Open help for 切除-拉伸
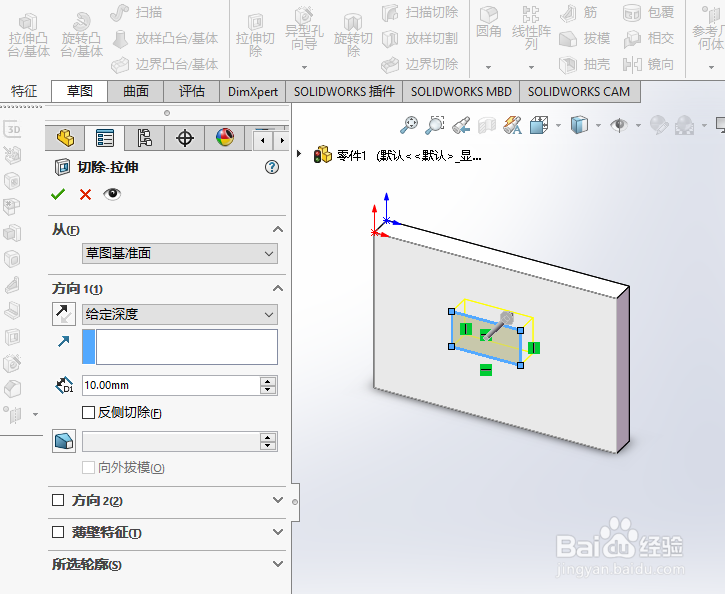Screen dimensions: 725x594 [x=272, y=167]
